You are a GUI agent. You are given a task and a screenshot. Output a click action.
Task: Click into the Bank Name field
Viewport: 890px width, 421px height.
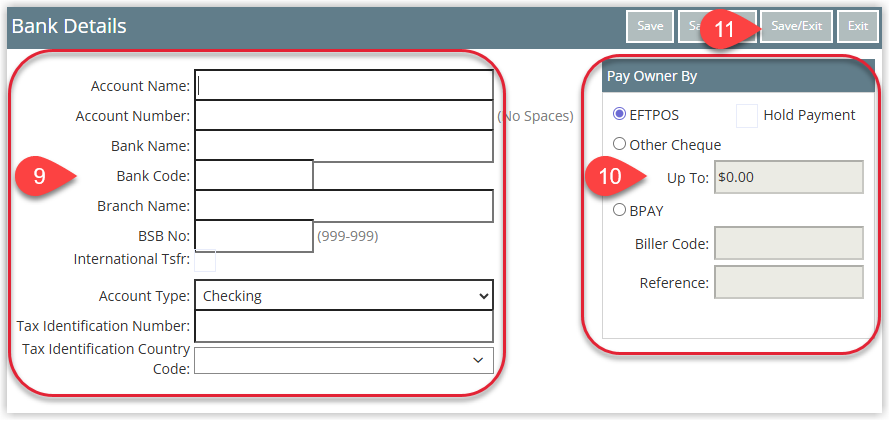coord(344,146)
